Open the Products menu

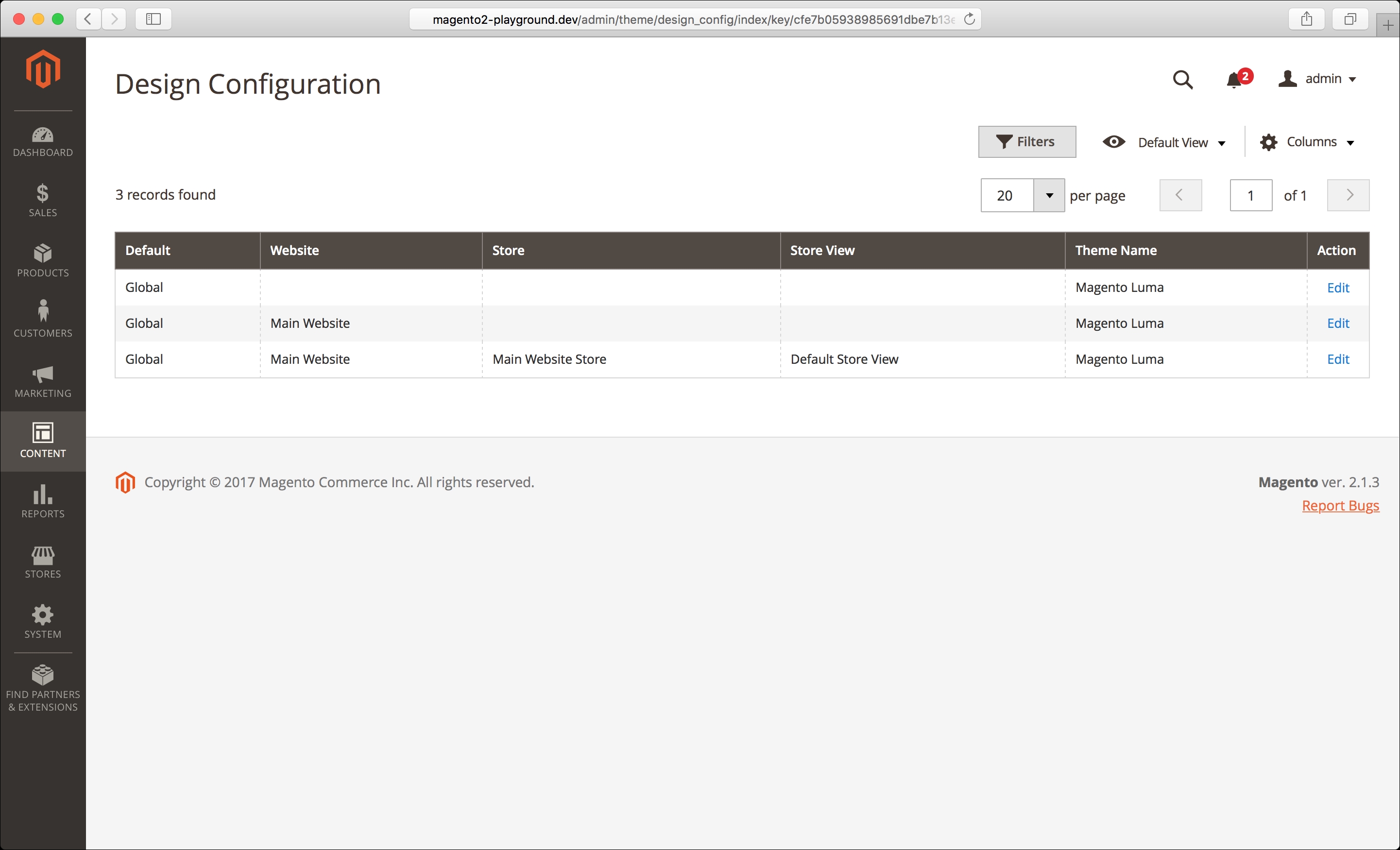tap(43, 261)
